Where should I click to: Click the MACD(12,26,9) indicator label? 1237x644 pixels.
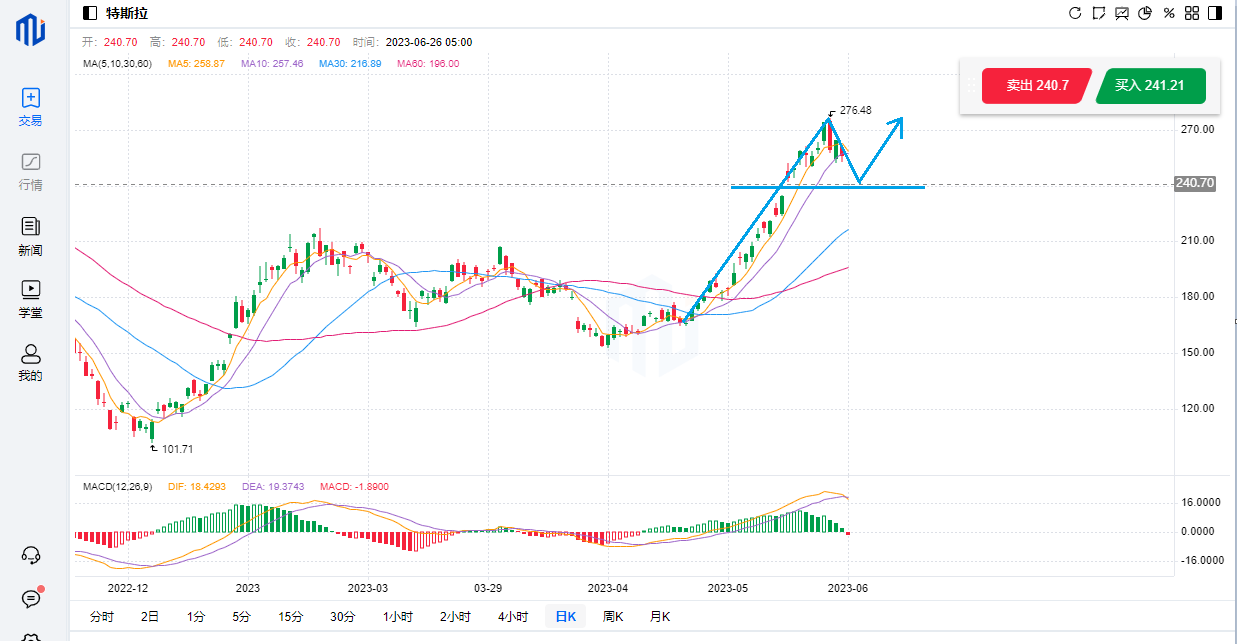tap(116, 486)
